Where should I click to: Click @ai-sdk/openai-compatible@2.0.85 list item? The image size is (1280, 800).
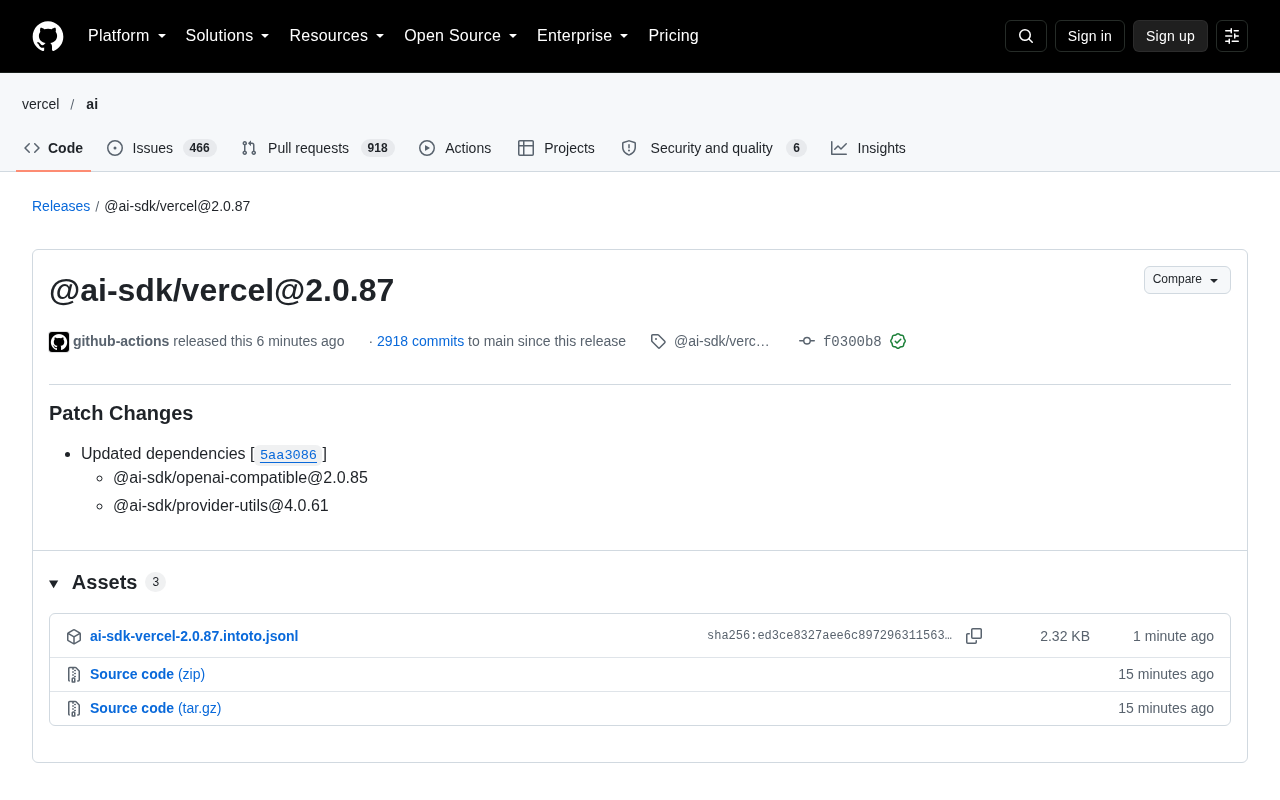click(x=240, y=478)
